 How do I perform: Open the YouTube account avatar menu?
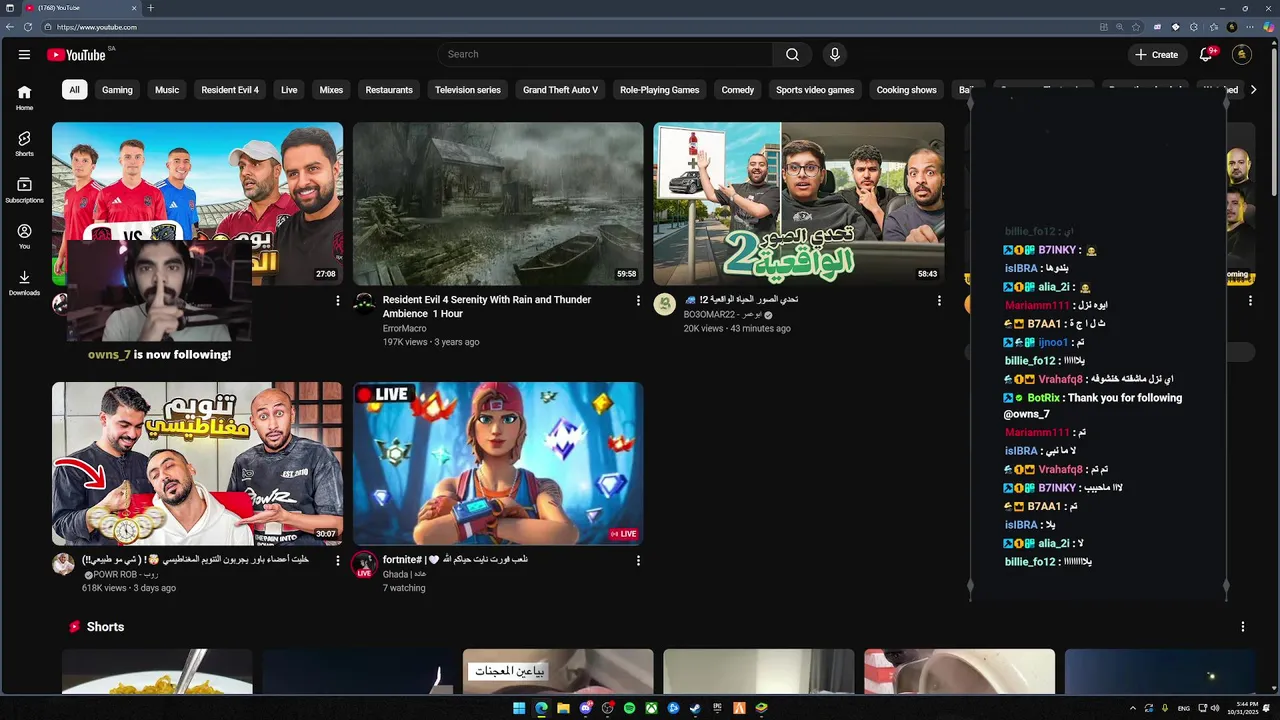(1242, 54)
